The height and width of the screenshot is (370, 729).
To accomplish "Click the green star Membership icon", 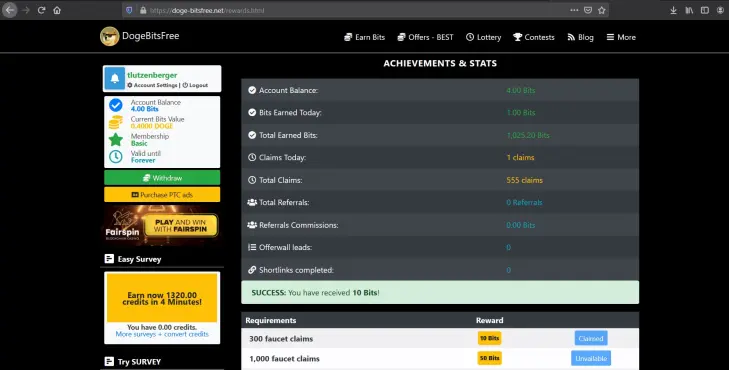I will tap(116, 139).
